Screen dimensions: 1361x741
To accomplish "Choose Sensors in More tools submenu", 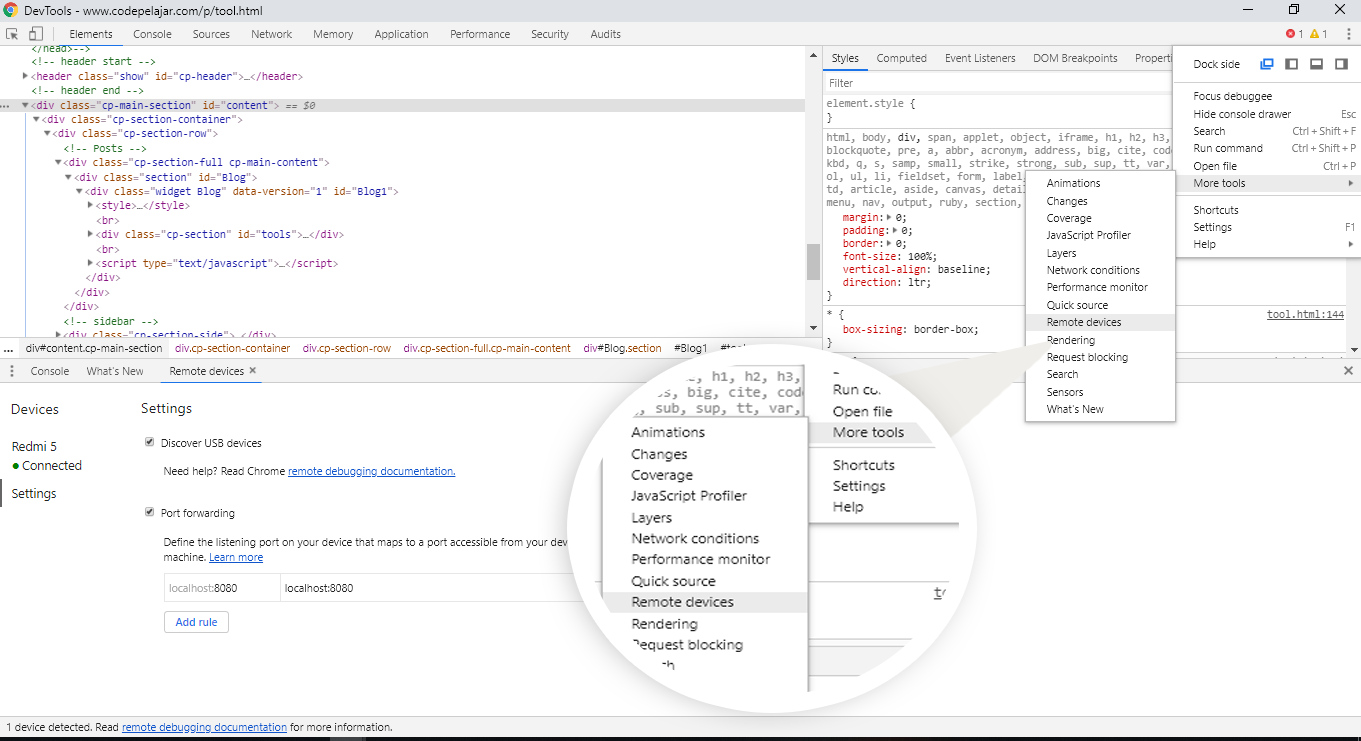I will pos(1100,392).
